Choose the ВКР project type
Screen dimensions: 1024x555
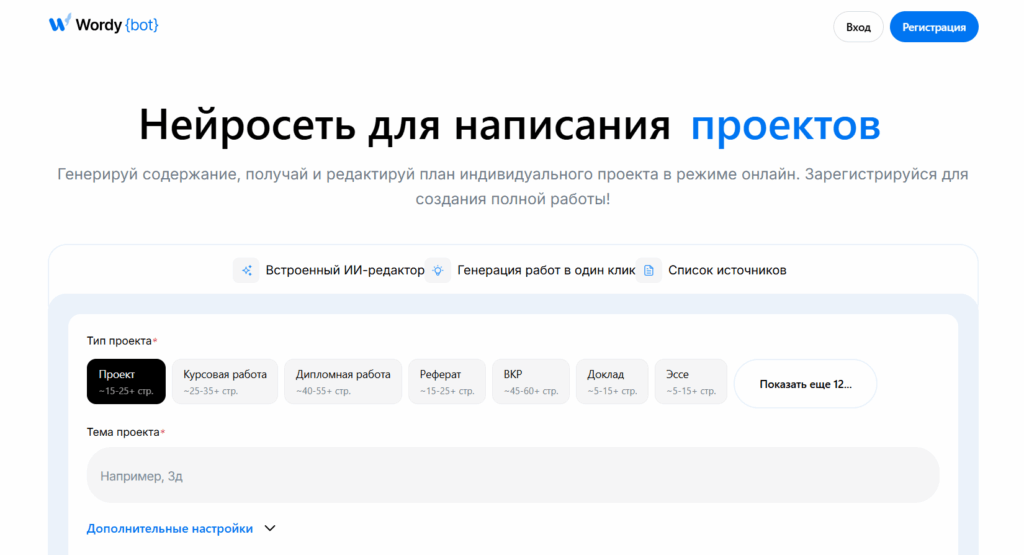(531, 381)
